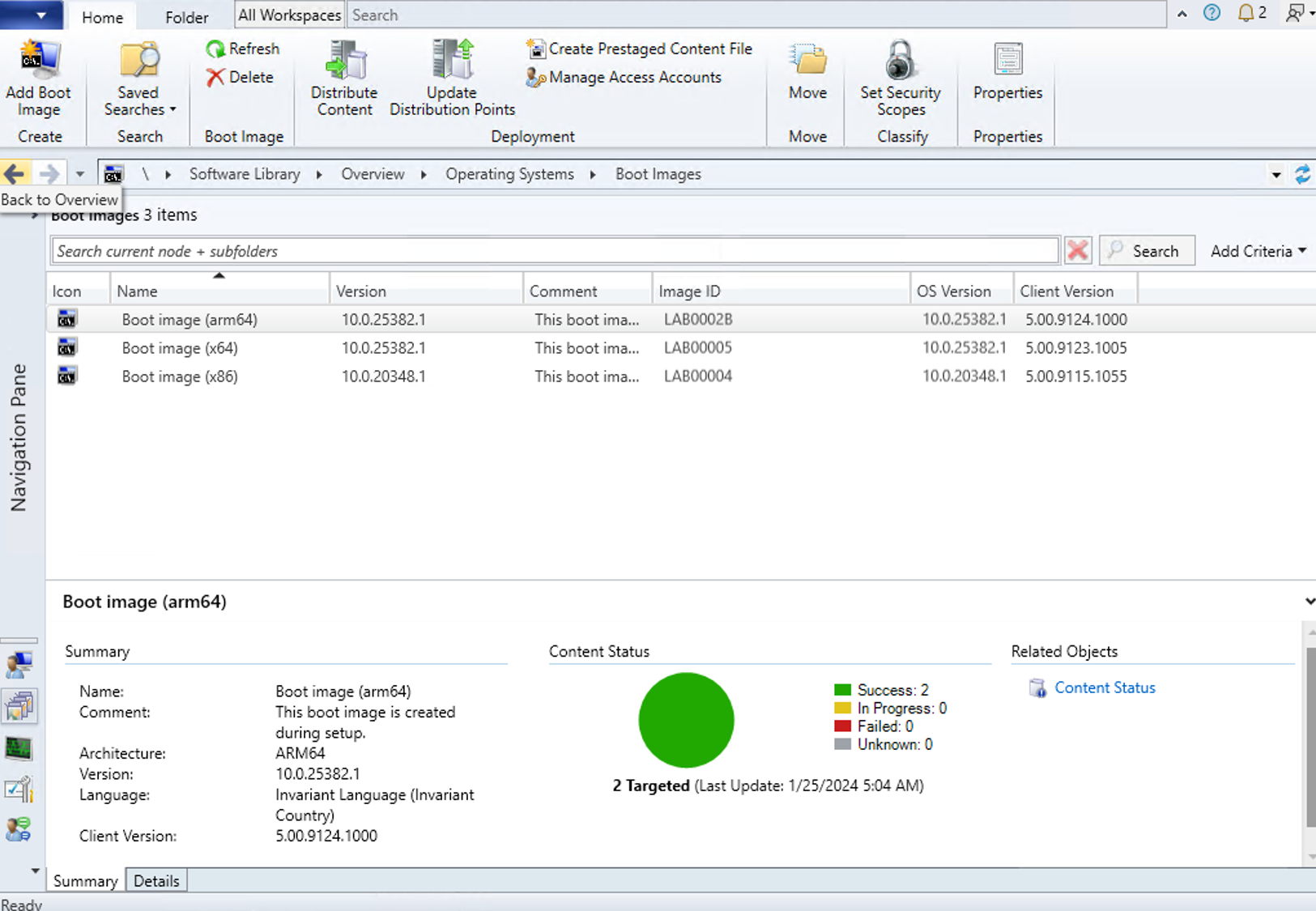Click Operating Systems in the breadcrumb
The height and width of the screenshot is (911, 1316).
[509, 173]
